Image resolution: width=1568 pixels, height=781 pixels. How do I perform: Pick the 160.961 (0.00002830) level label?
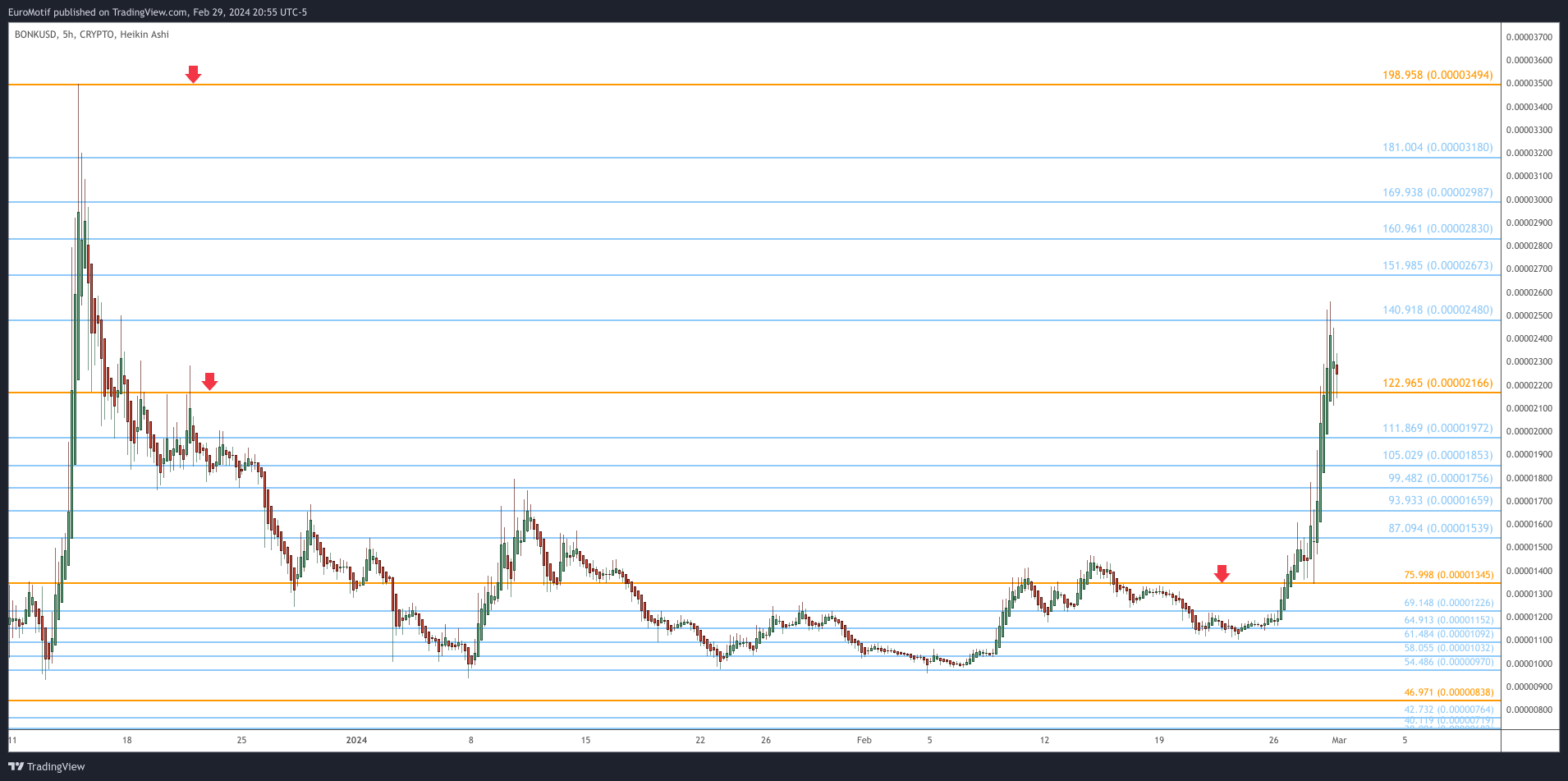click(1437, 229)
